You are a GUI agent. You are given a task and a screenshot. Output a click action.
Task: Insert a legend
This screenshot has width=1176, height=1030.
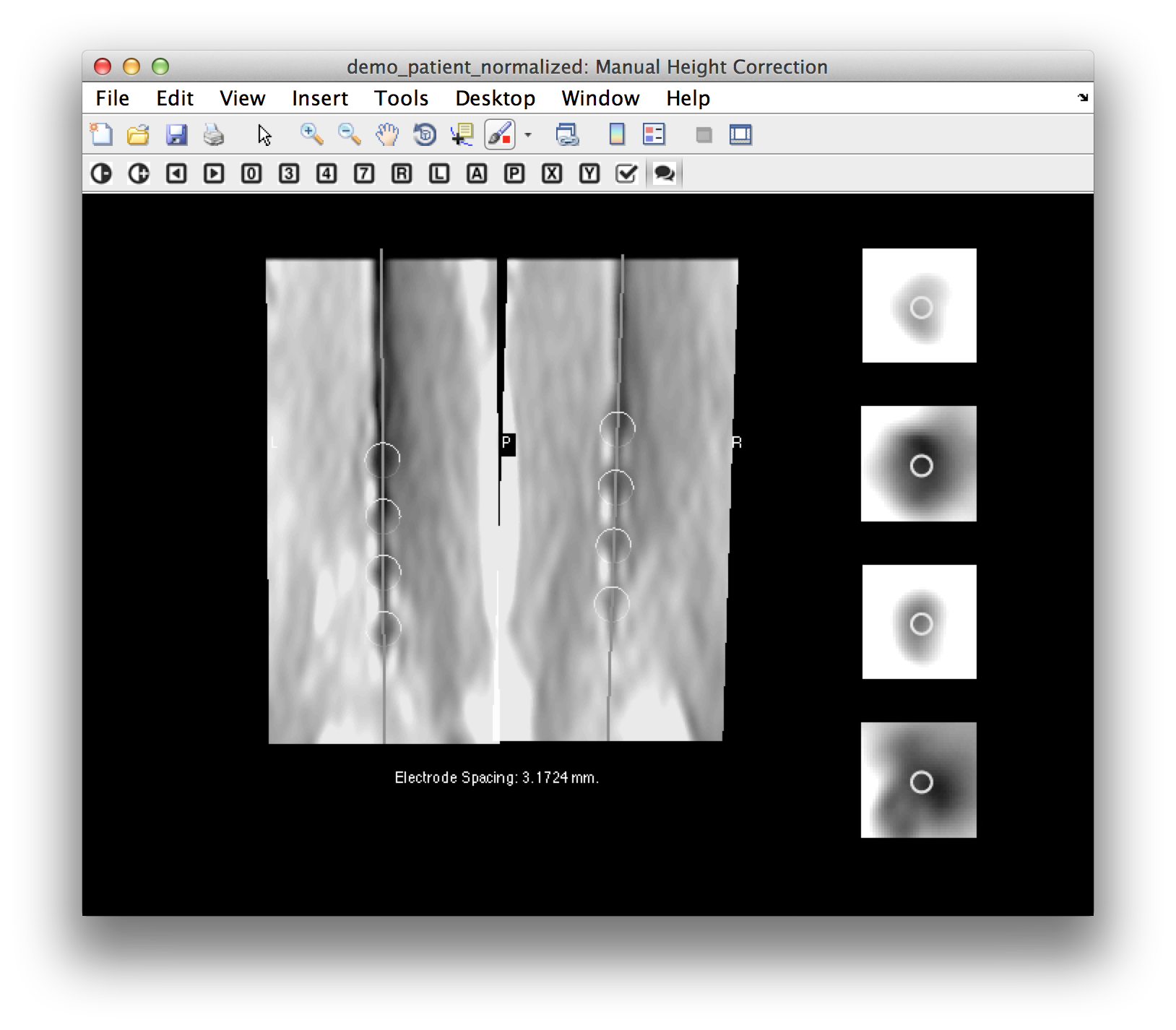[x=654, y=134]
